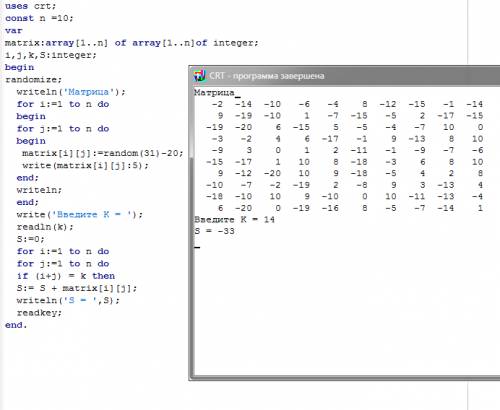This screenshot has height=410, width=500.
Task: Click the 'matrix[i][j]:=random(31)-20;' assignment line
Action: (103, 153)
